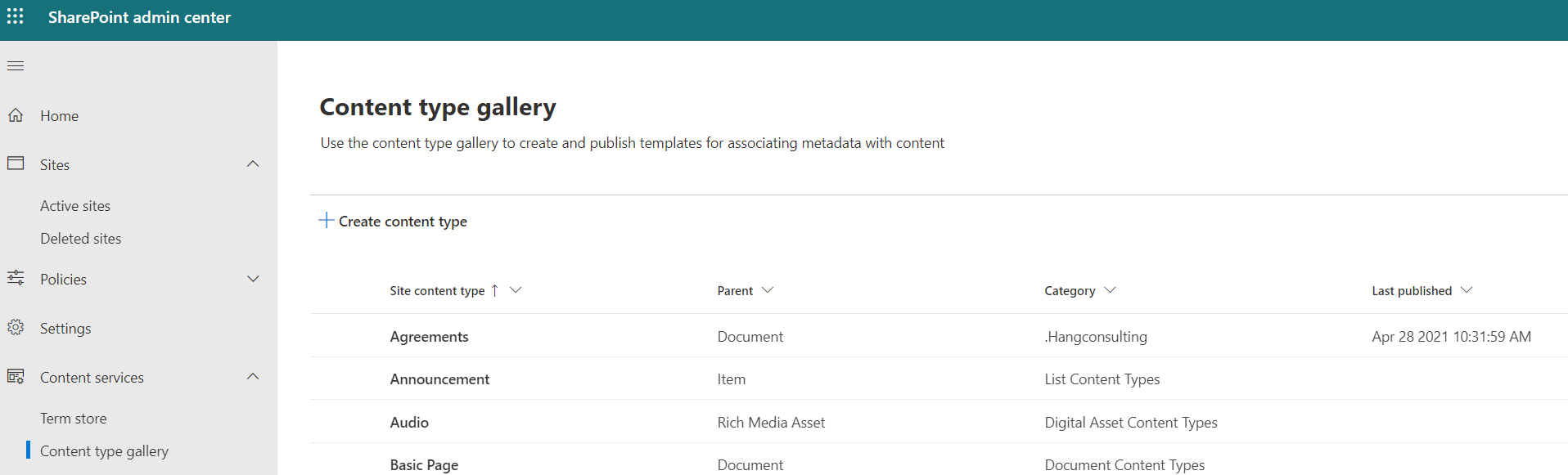
Task: Open the Last published column dropdown
Action: click(x=1467, y=290)
